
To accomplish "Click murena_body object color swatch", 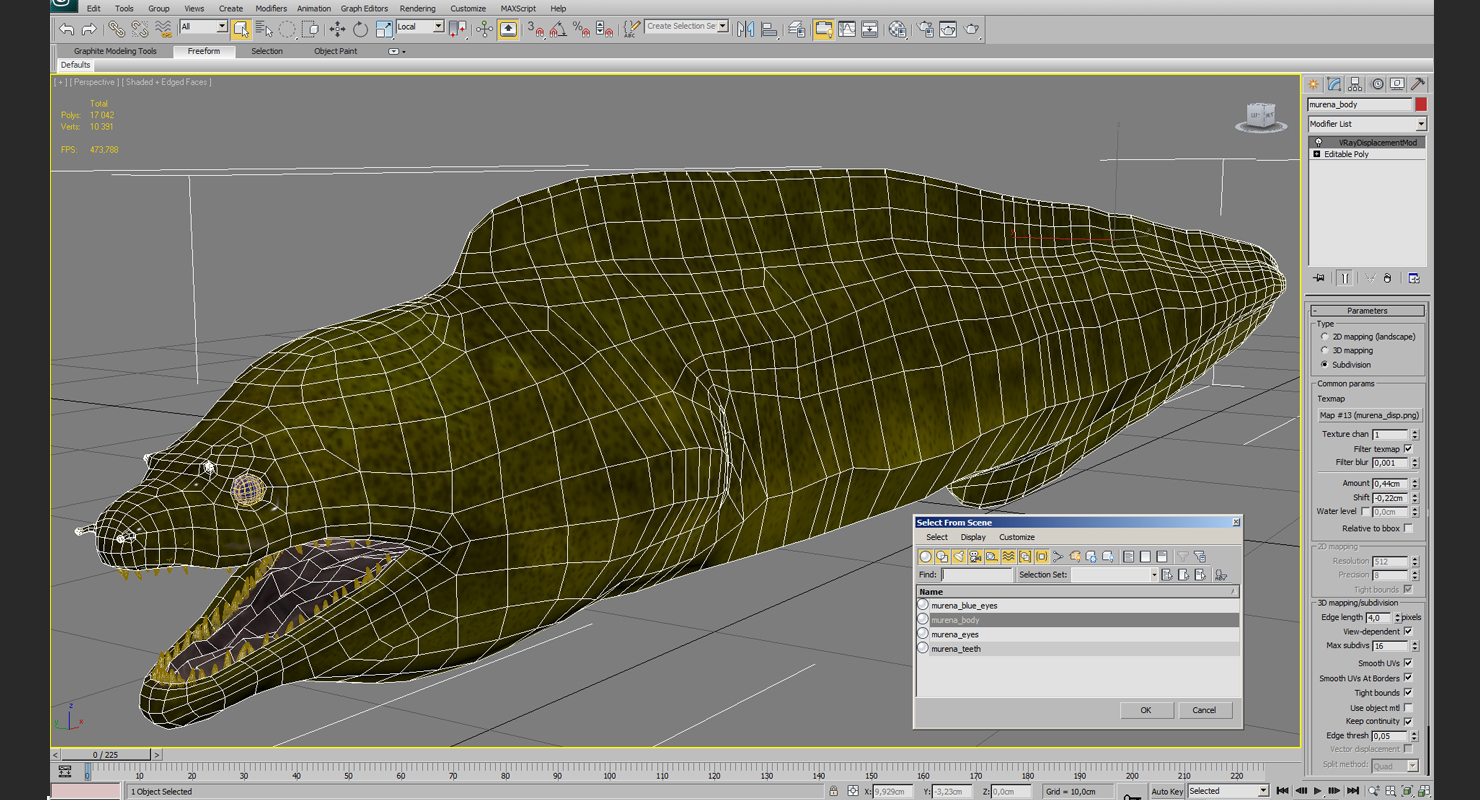I will (x=1420, y=104).
